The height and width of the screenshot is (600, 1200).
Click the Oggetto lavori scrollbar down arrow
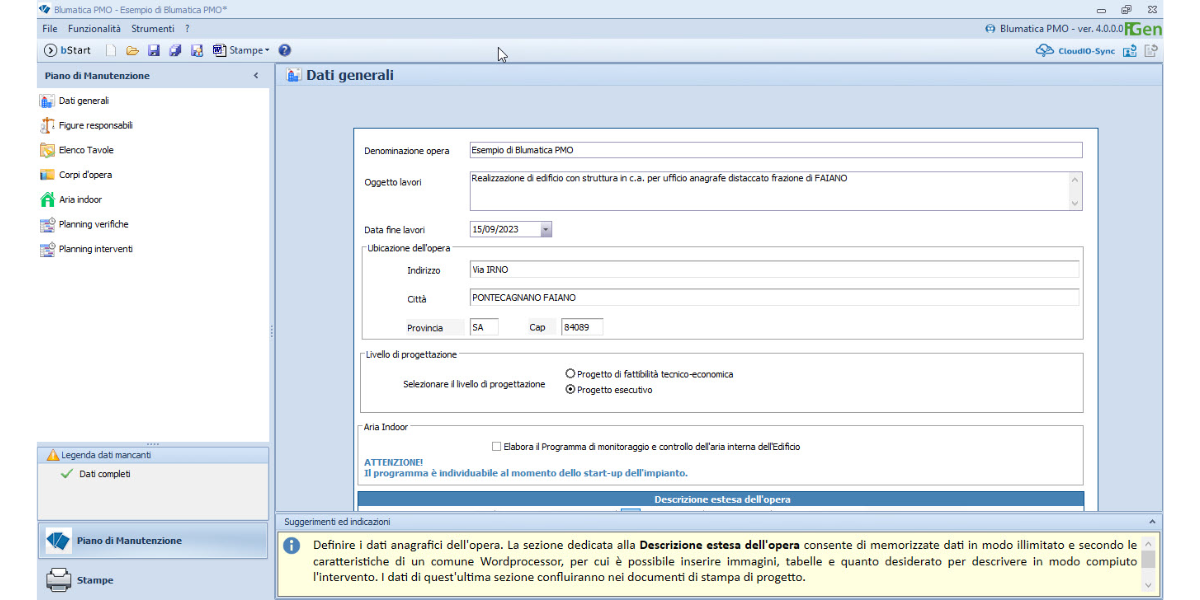pyautogui.click(x=1075, y=203)
